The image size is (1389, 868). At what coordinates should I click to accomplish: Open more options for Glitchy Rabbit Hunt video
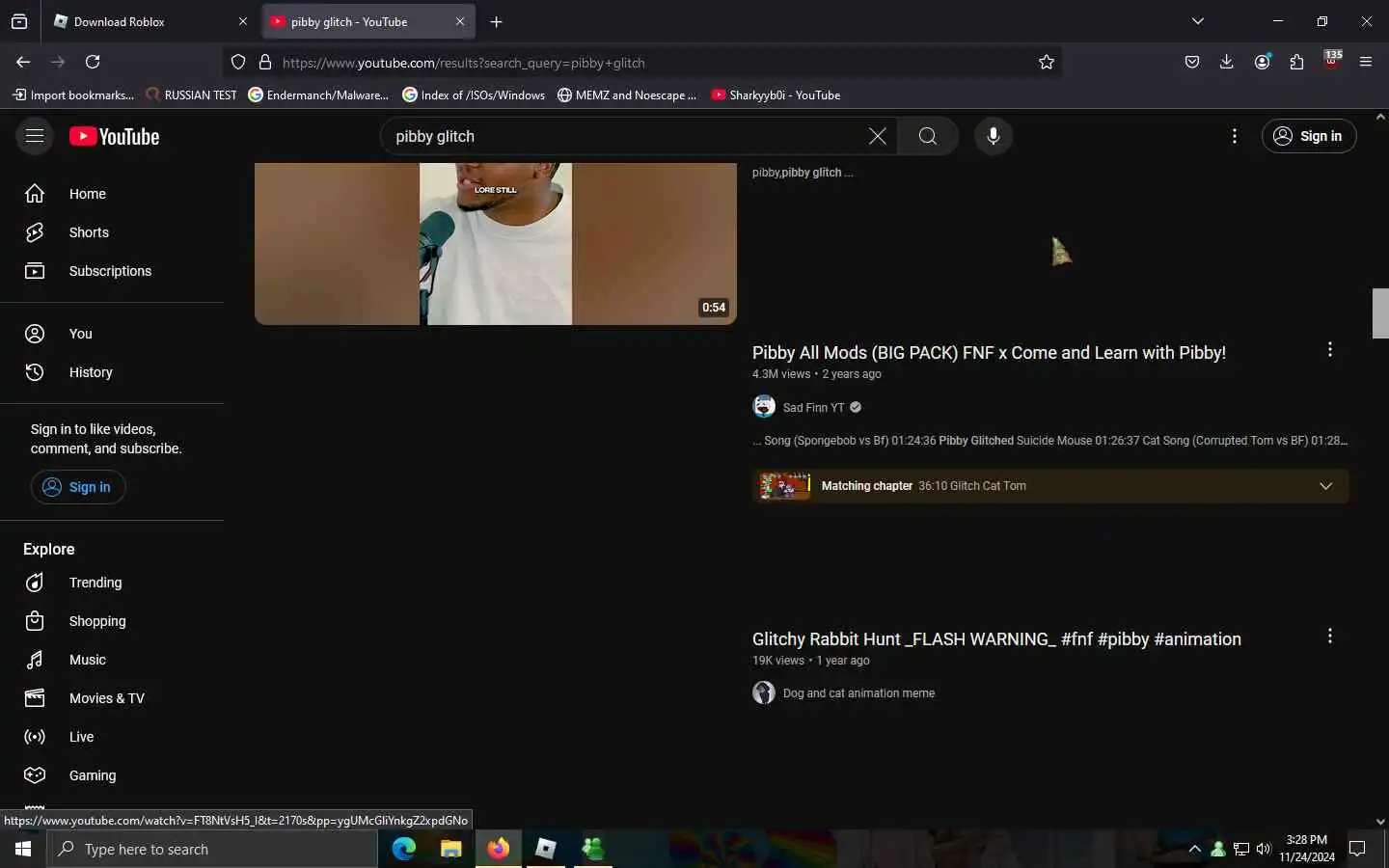click(x=1329, y=636)
